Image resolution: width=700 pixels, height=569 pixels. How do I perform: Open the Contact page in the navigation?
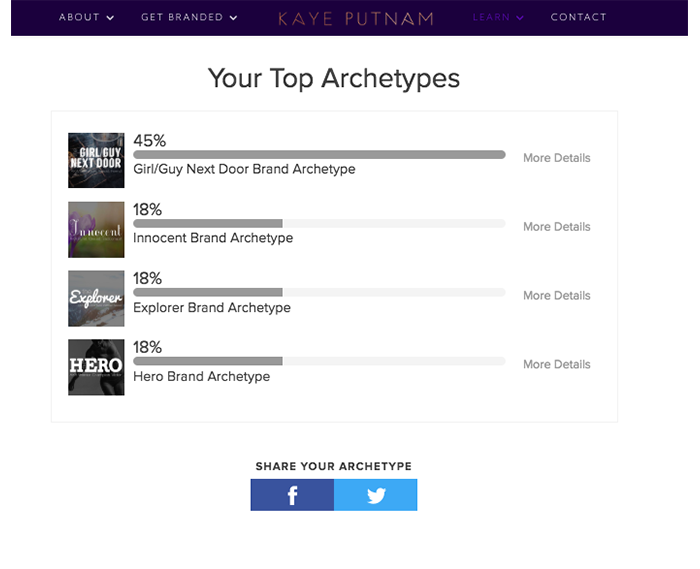(x=579, y=17)
